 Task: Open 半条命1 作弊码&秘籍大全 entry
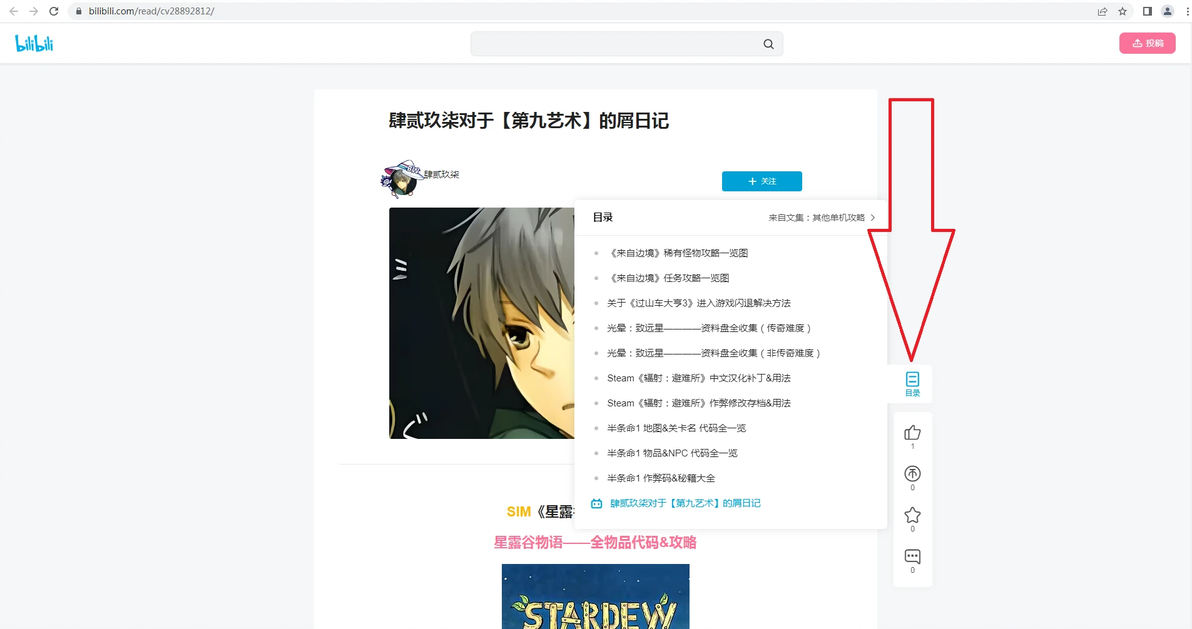click(x=661, y=478)
